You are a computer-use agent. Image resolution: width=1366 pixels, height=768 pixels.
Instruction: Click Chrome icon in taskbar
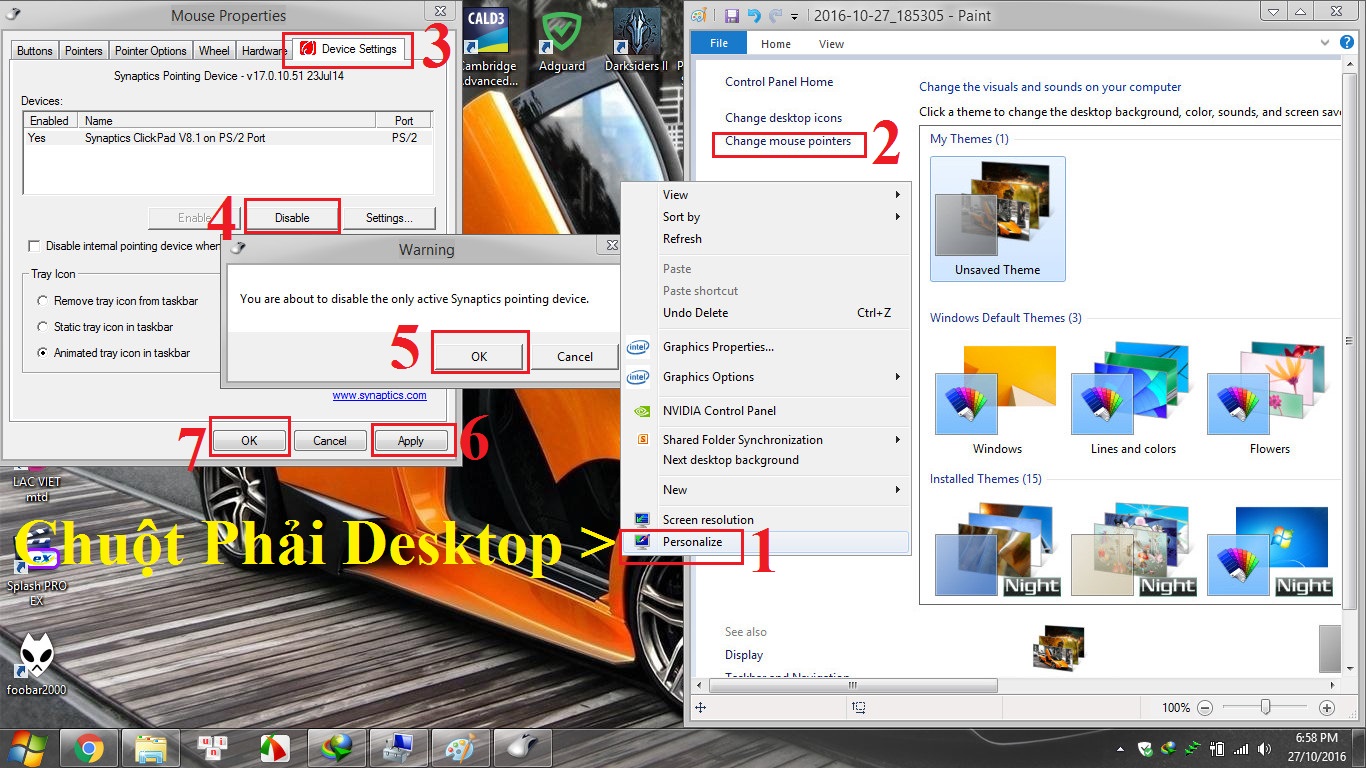click(x=88, y=748)
